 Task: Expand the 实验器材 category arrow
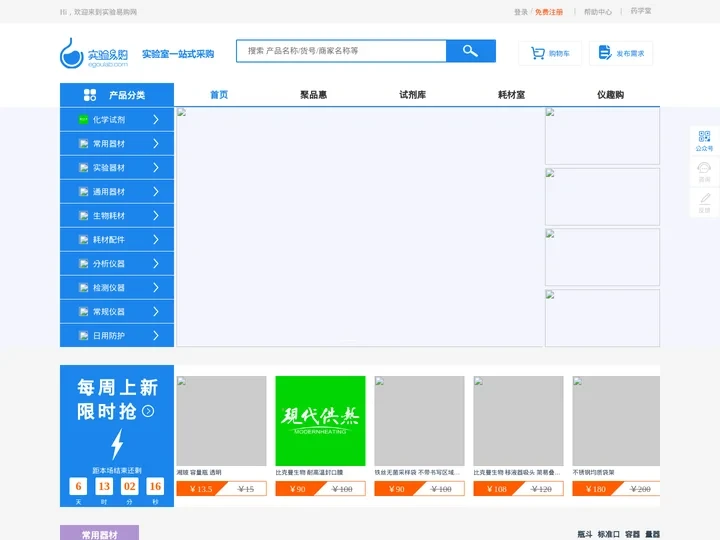(x=156, y=168)
